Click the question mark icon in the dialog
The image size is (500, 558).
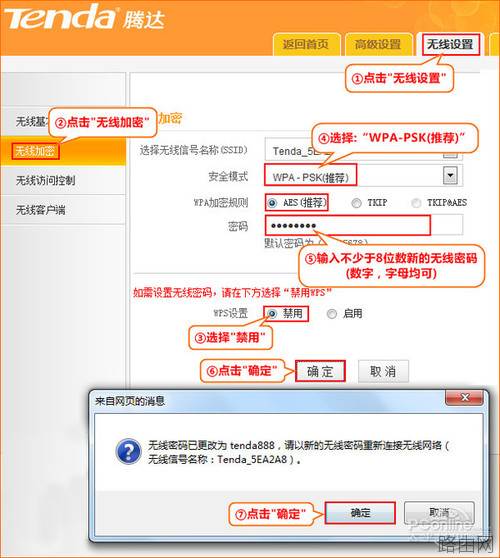128,451
